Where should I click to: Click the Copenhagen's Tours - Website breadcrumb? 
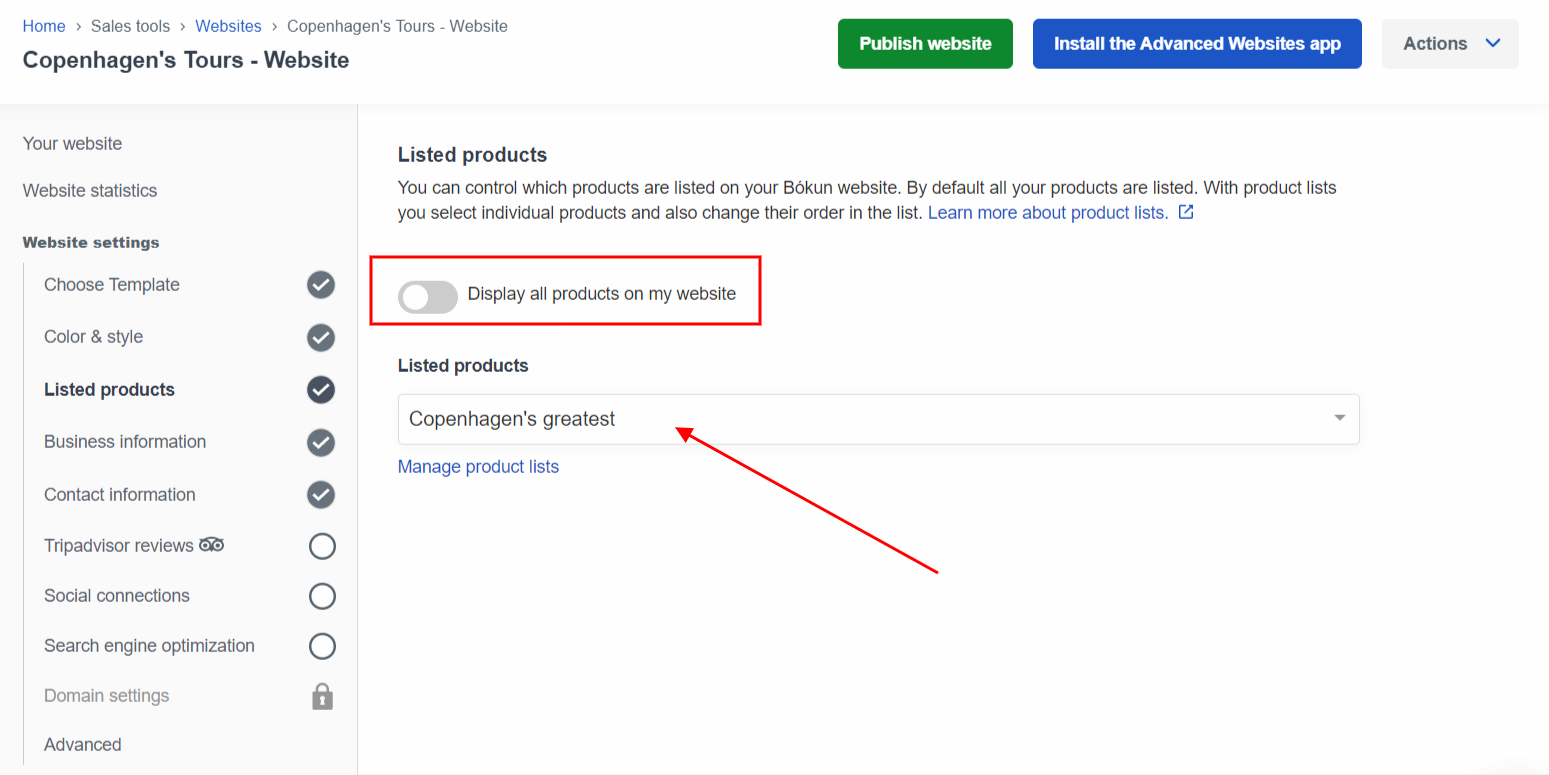(x=397, y=26)
